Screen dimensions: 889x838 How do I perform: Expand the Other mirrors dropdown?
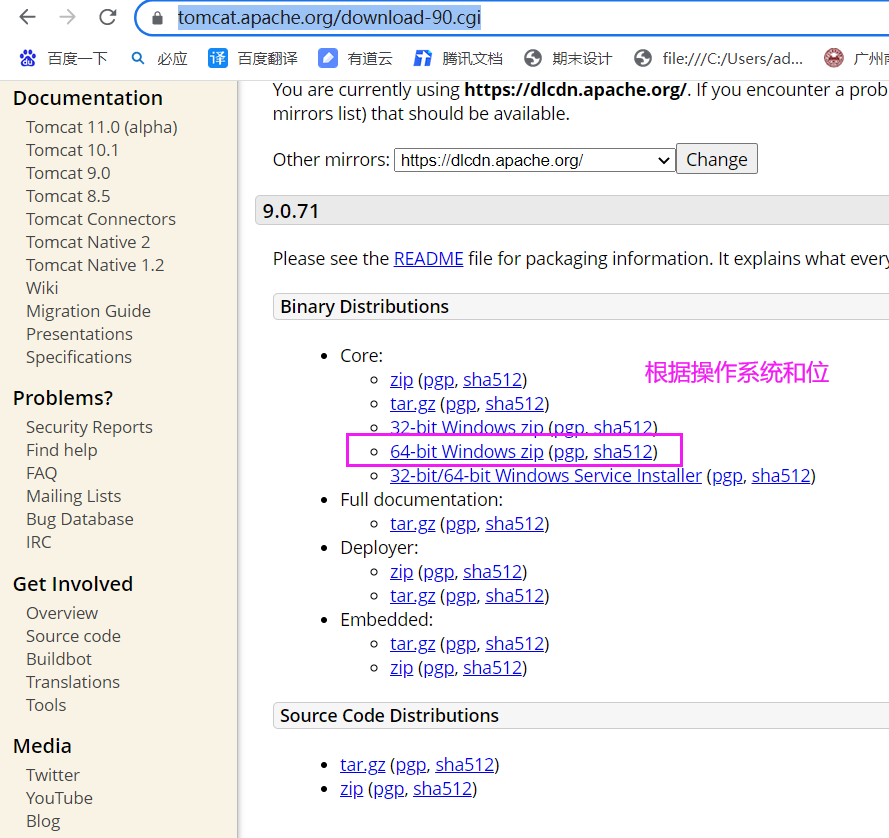pyautogui.click(x=535, y=160)
